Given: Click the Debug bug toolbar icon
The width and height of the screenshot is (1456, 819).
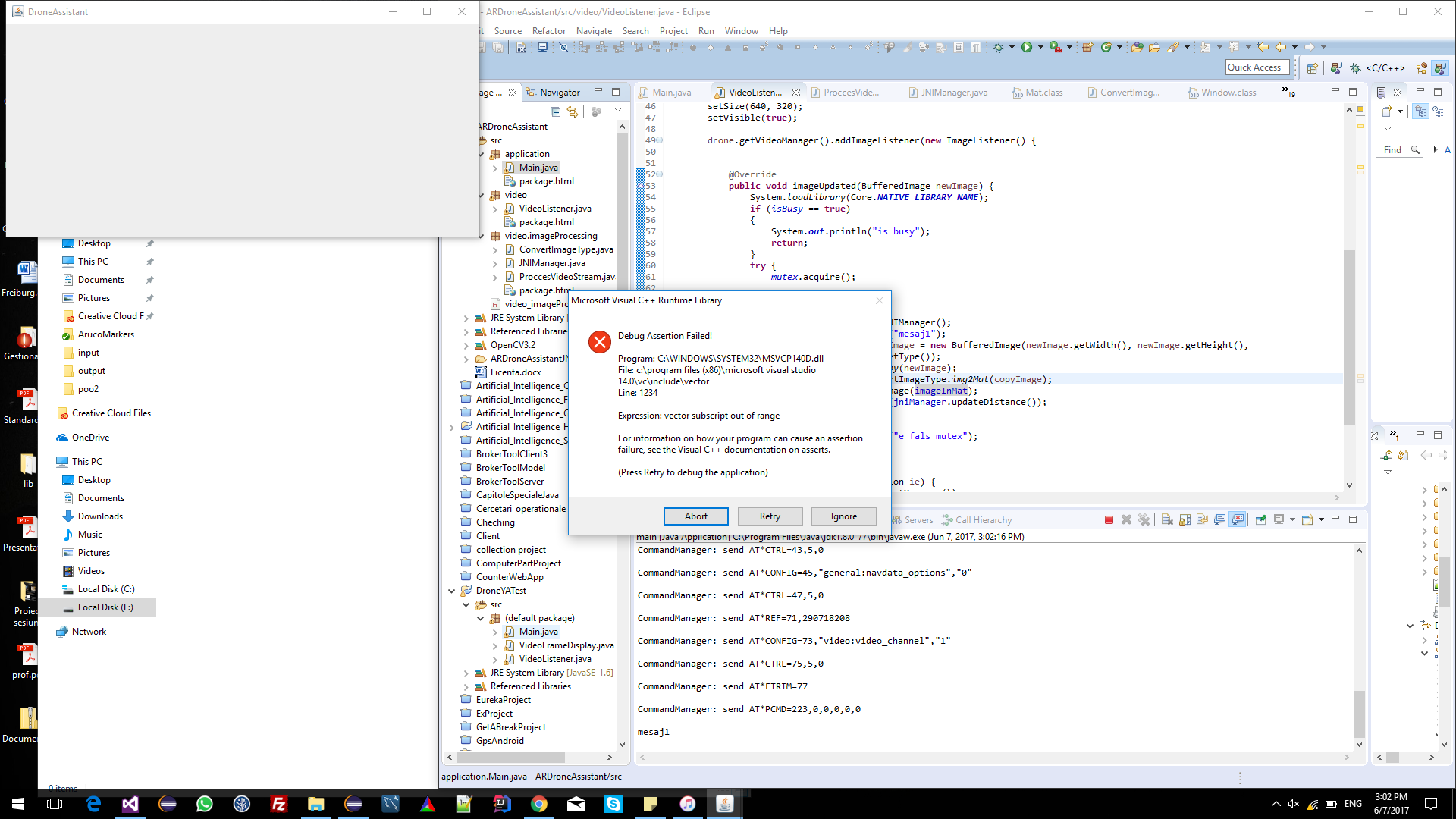Looking at the screenshot, I should [999, 47].
